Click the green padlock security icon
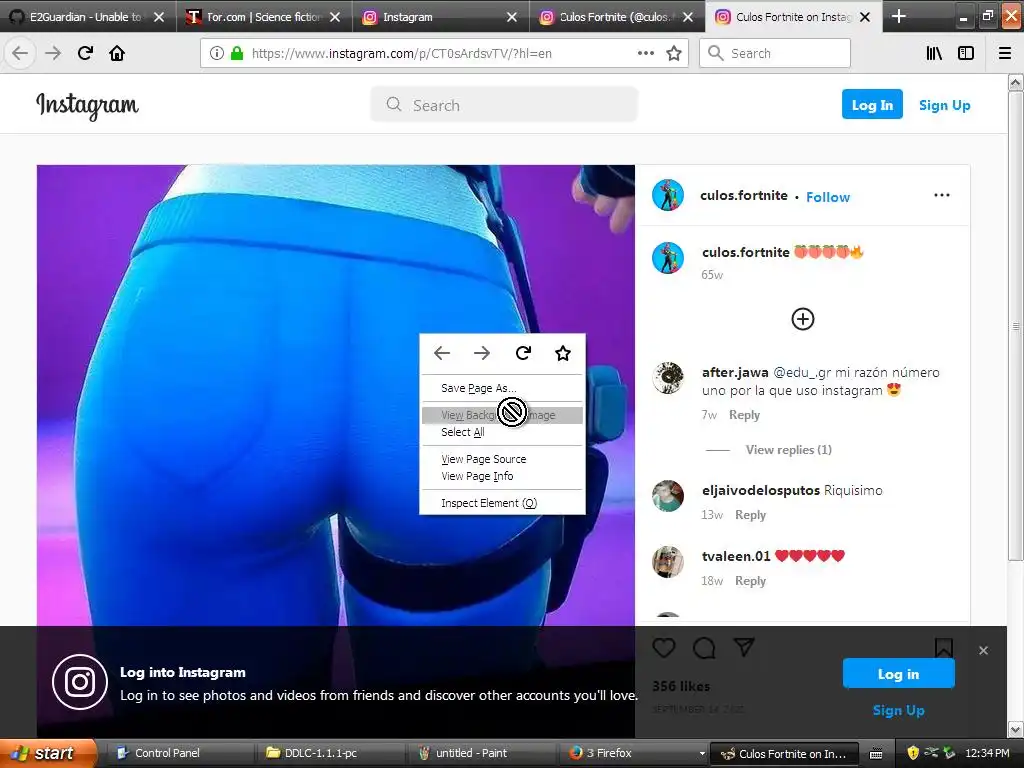 [236, 53]
